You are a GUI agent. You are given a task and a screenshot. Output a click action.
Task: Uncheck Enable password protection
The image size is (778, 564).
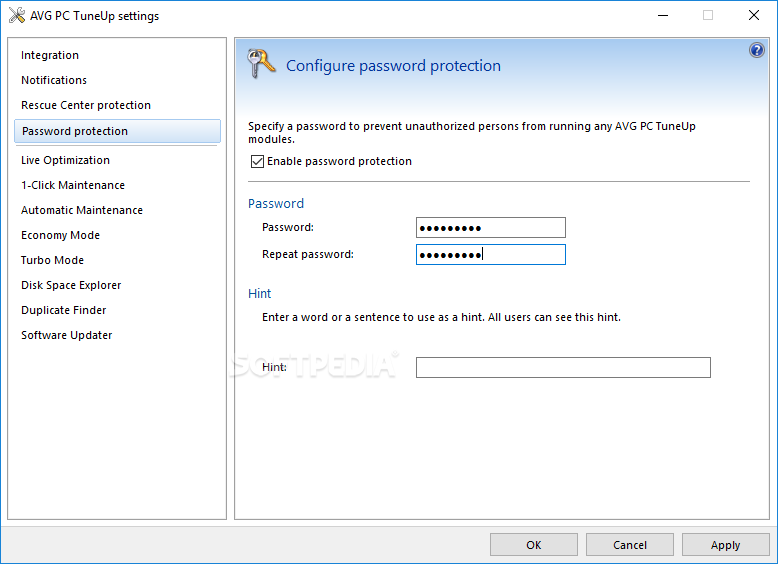coord(257,161)
